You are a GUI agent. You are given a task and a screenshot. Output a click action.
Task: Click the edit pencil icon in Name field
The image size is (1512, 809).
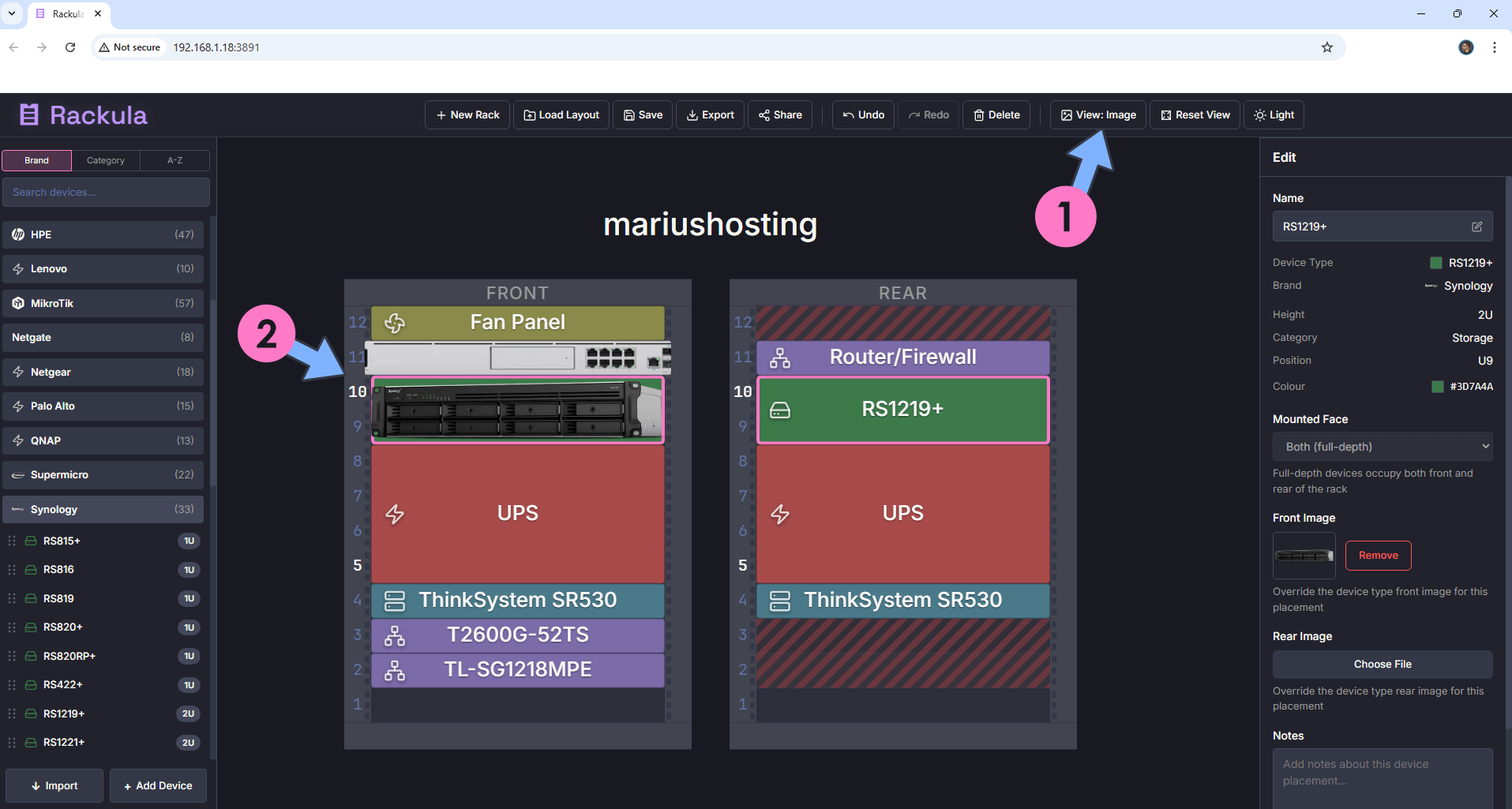pyautogui.click(x=1476, y=227)
